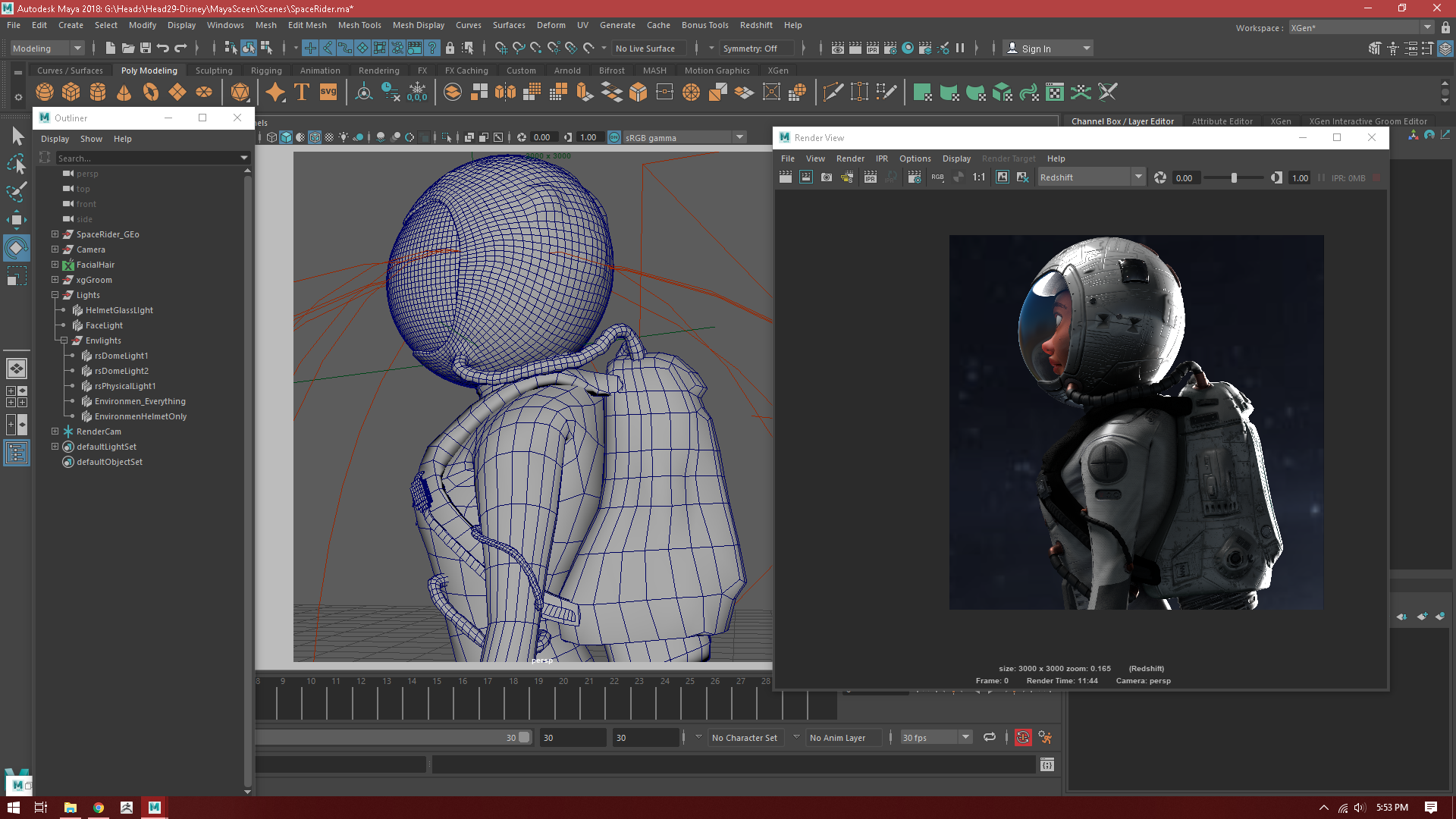Click the redo previous render icon in Render View
Image resolution: width=1456 pixels, height=819 pixels.
(x=786, y=177)
